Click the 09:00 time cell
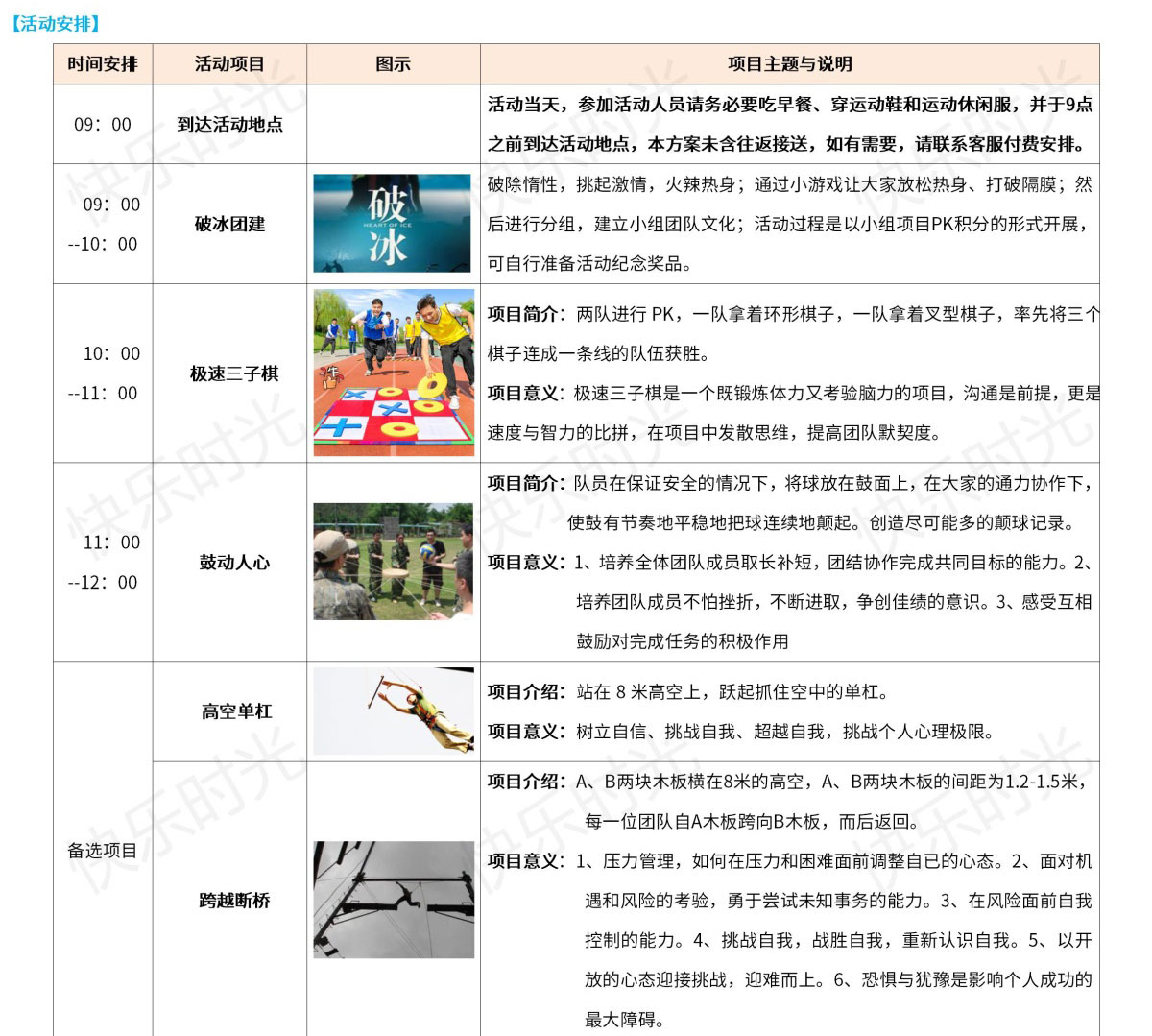 click(103, 124)
